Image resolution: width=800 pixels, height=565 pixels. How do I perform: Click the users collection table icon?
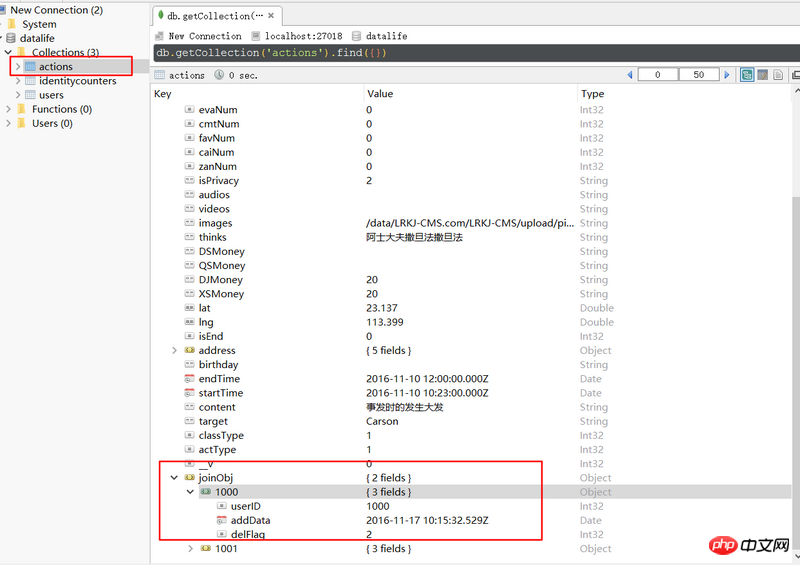[30, 95]
